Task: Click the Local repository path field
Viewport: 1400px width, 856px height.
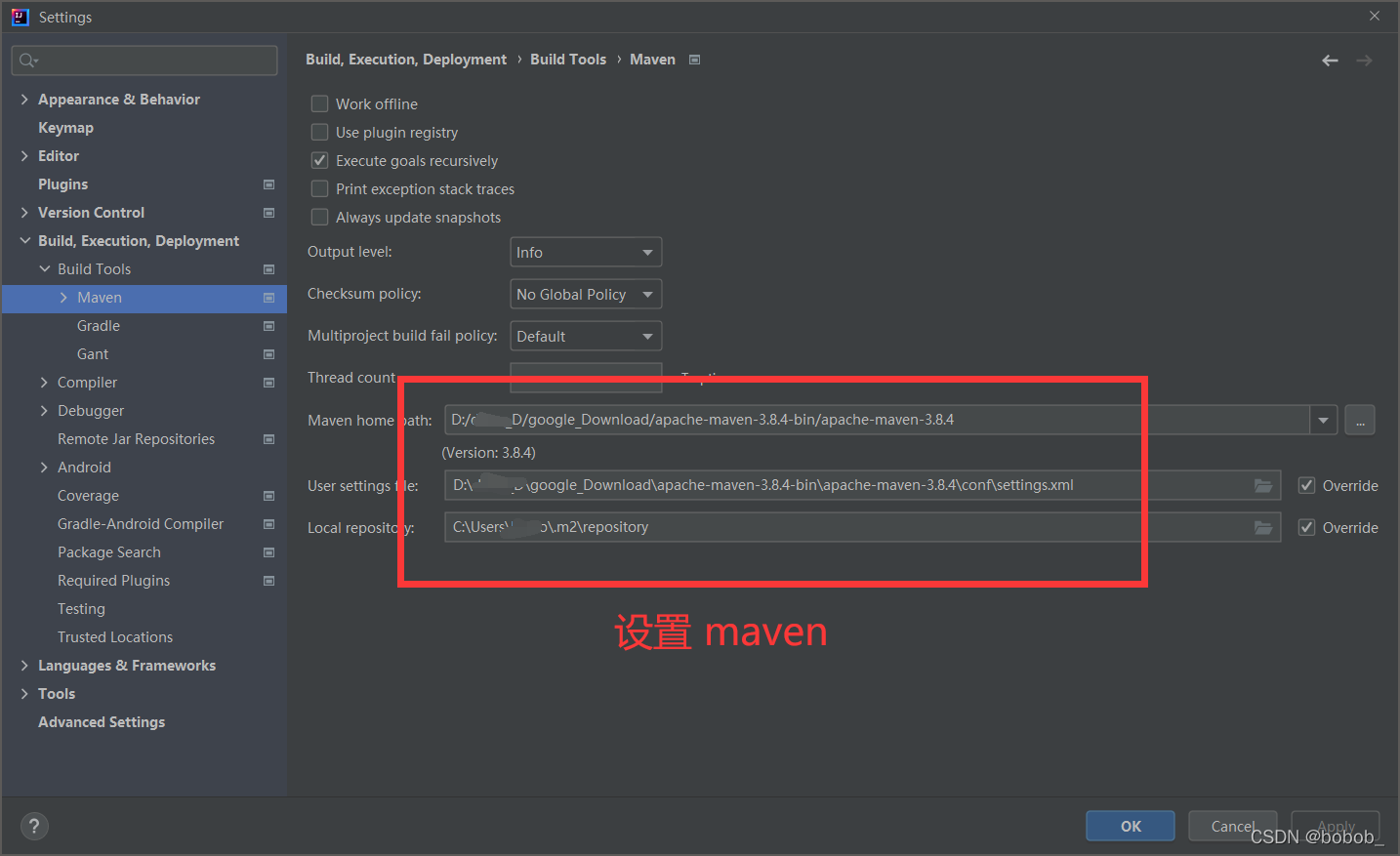Action: (x=862, y=527)
